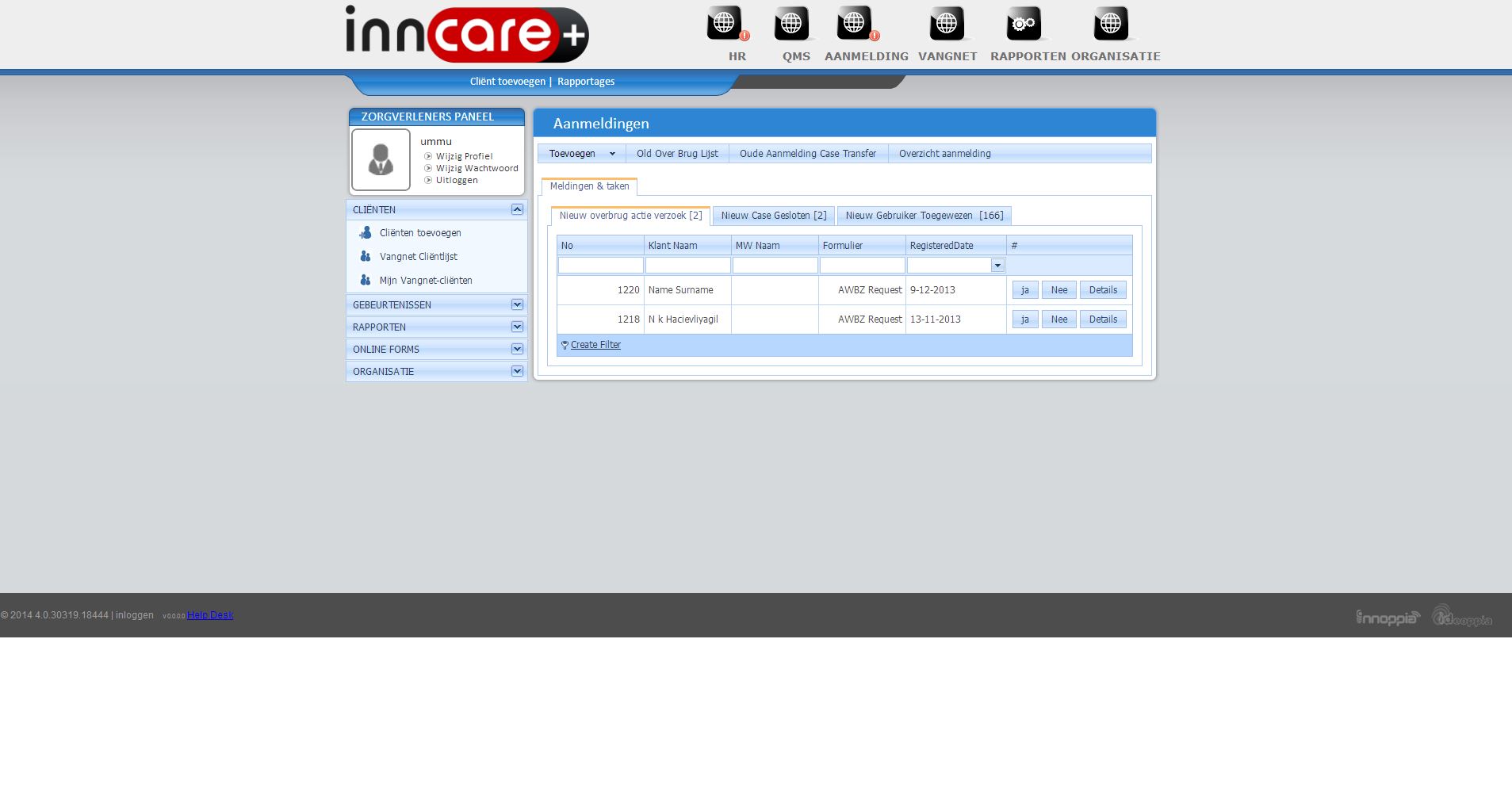
Task: Open Mijn Vangnet-cliënten in the sidebar
Action: coord(426,281)
